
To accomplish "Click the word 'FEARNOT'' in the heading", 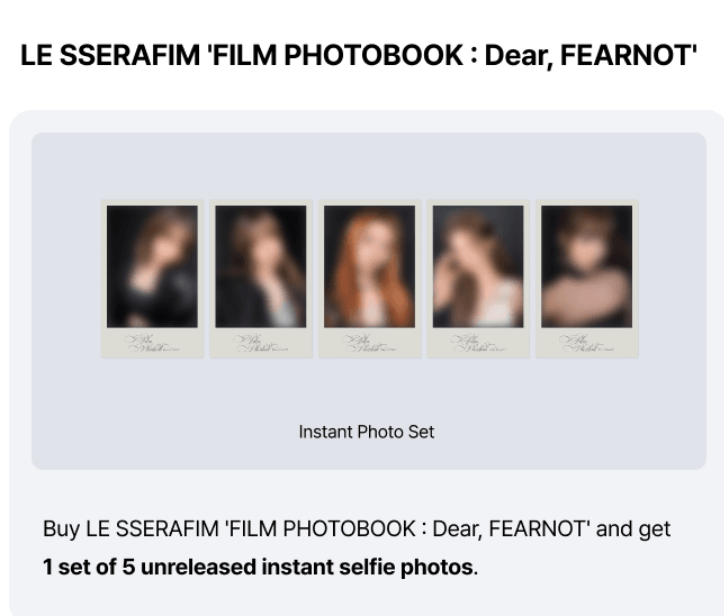I will pyautogui.click(x=628, y=55).
